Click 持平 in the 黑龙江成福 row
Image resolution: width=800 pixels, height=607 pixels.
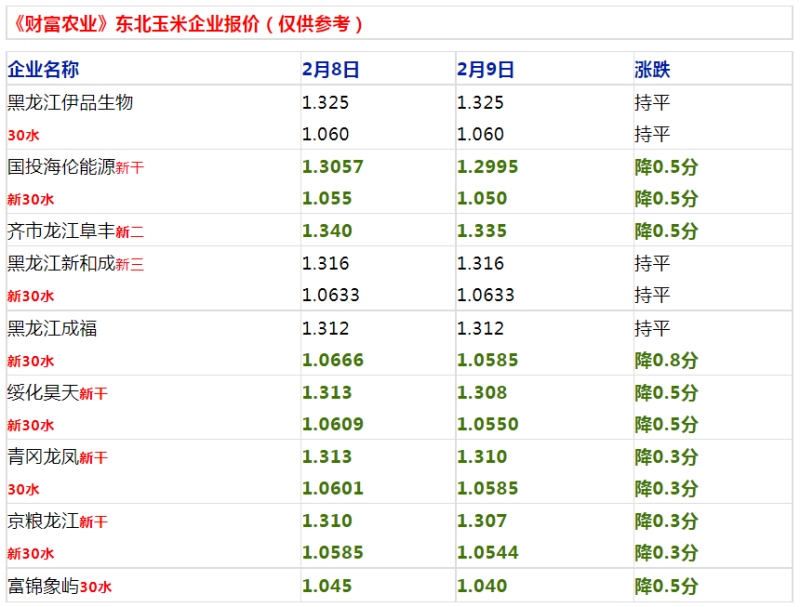(652, 328)
